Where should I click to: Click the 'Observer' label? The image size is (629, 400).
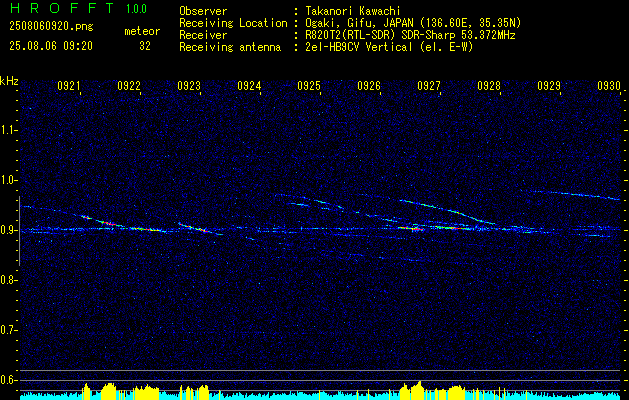coord(203,11)
